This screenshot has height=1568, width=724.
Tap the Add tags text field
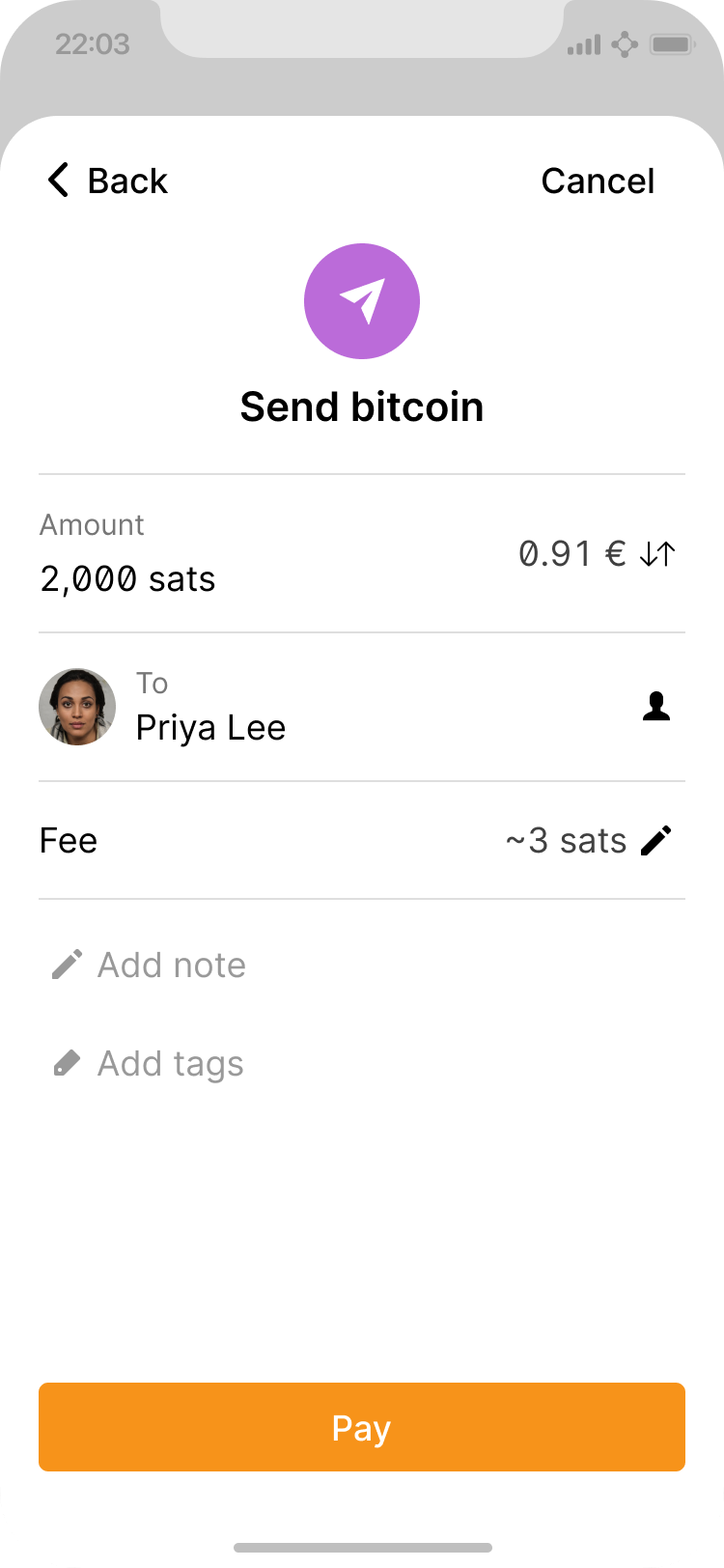(171, 1064)
